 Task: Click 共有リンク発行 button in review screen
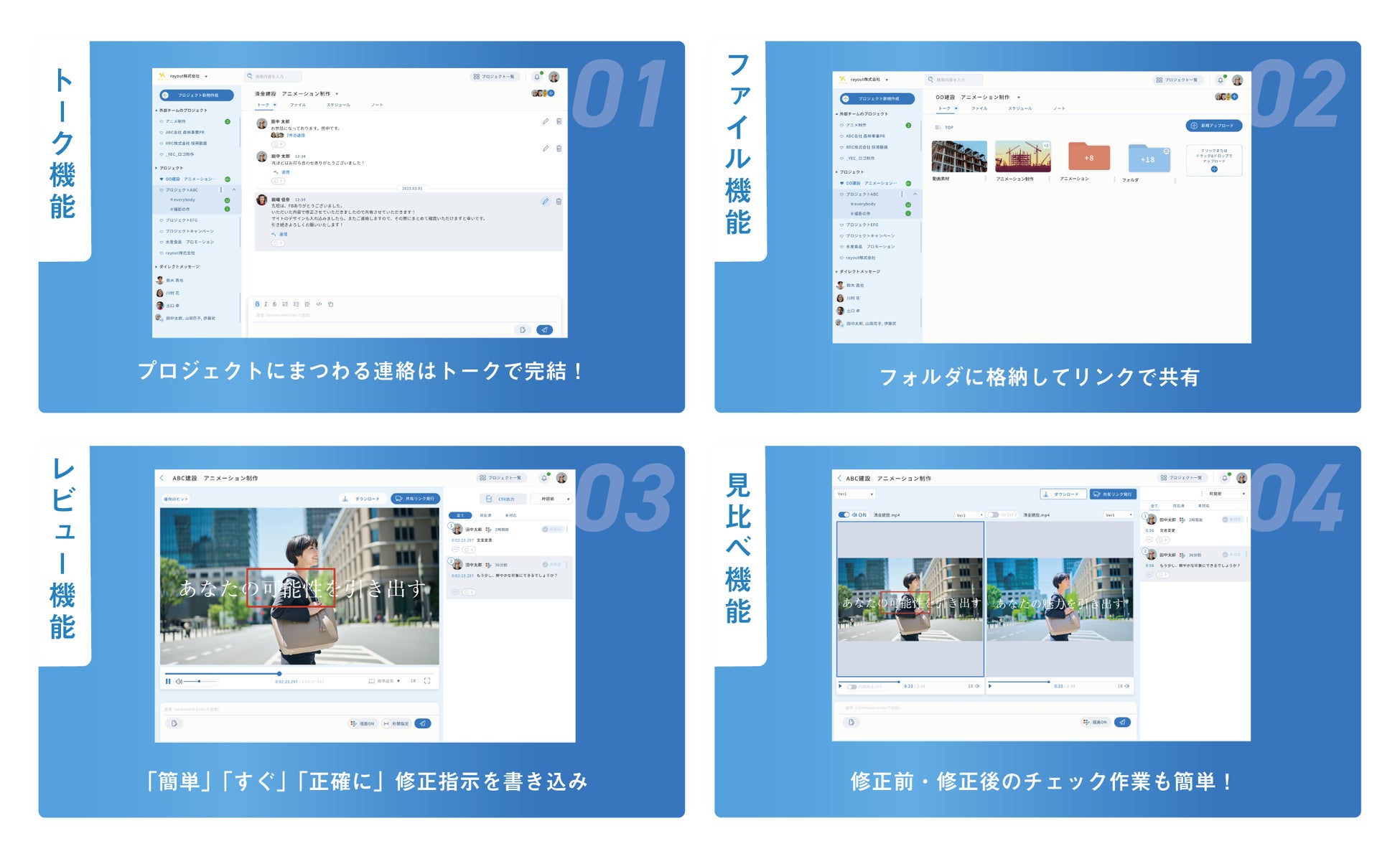pos(416,499)
